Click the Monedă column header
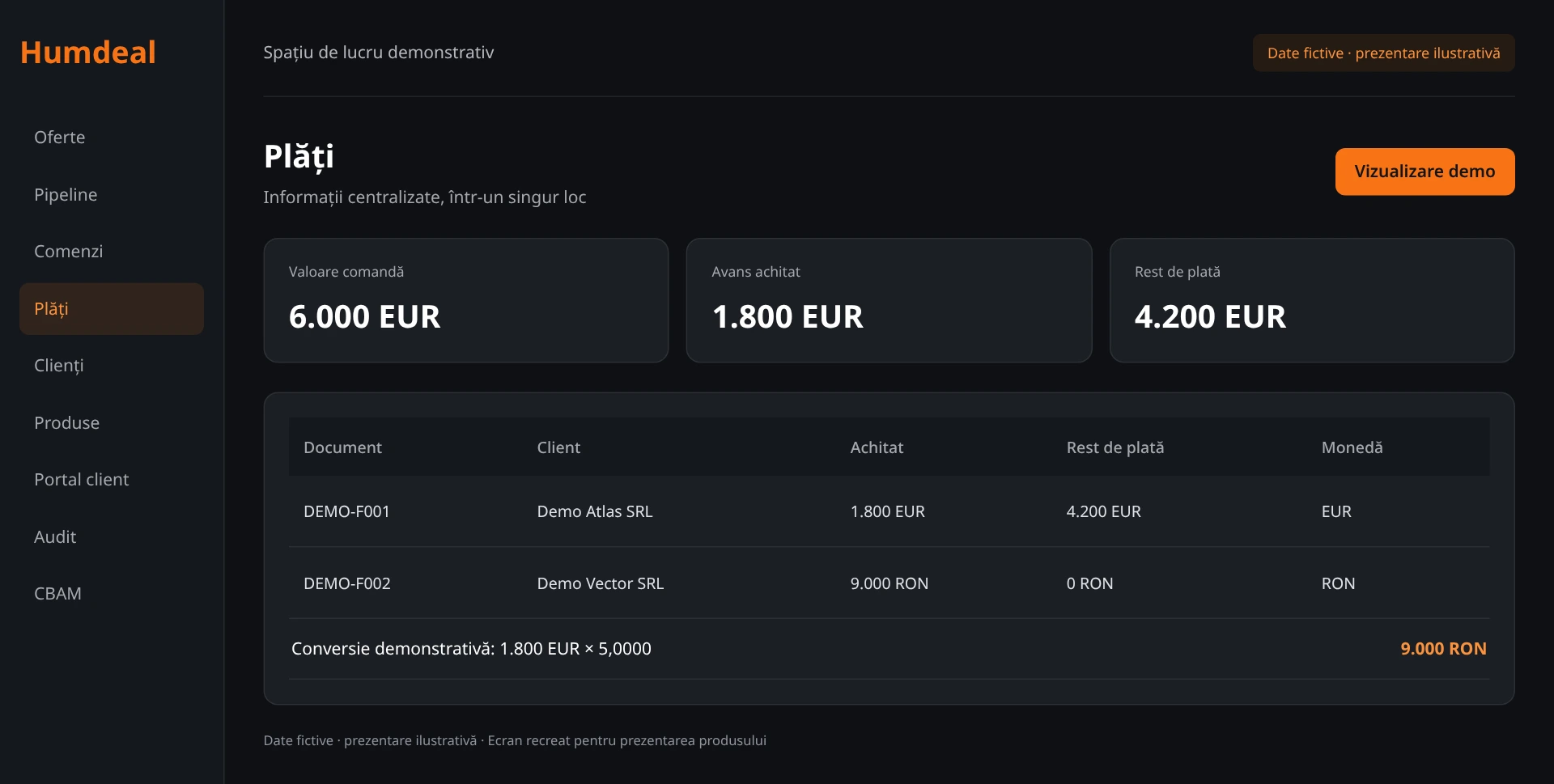The image size is (1554, 784). tap(1352, 447)
